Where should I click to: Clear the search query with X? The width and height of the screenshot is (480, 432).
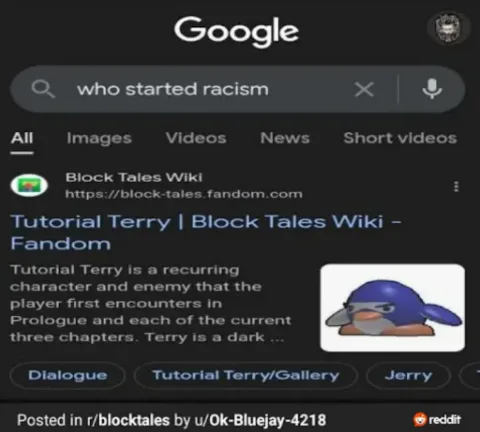(x=364, y=89)
